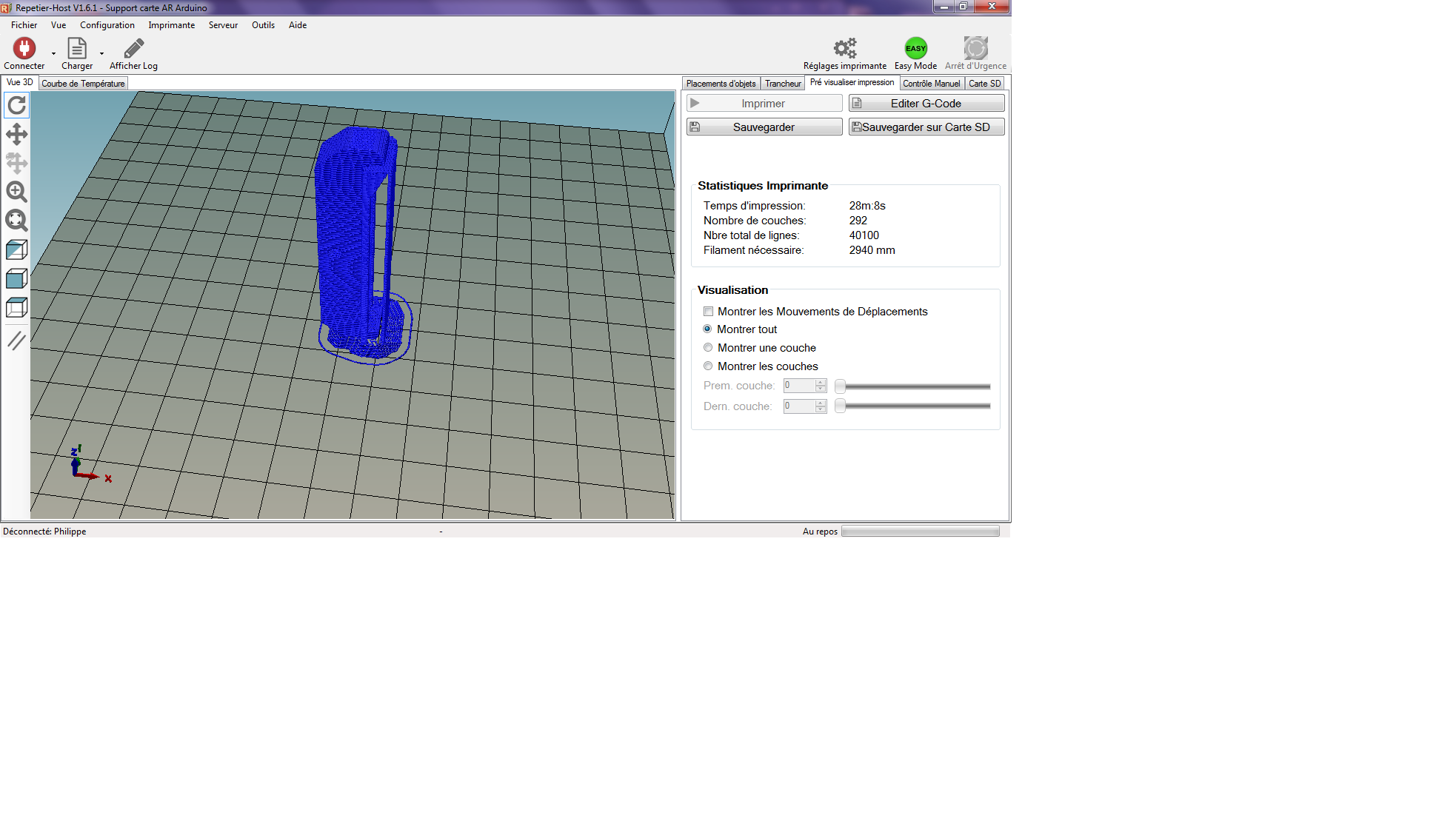Expand dropdown arrow beside Charger
This screenshot has height=818, width=1456.
point(101,53)
